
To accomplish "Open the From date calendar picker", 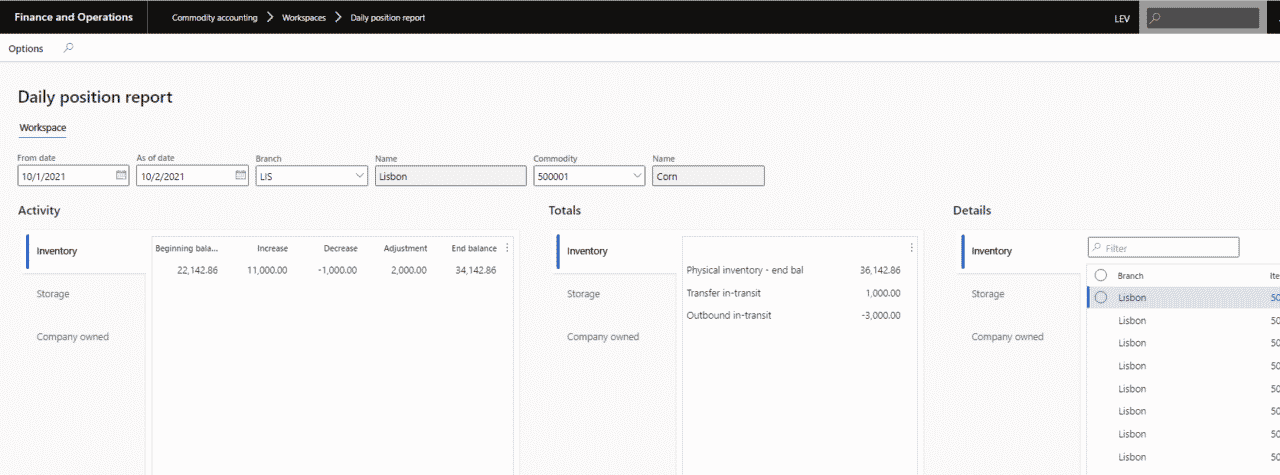I will click(121, 176).
